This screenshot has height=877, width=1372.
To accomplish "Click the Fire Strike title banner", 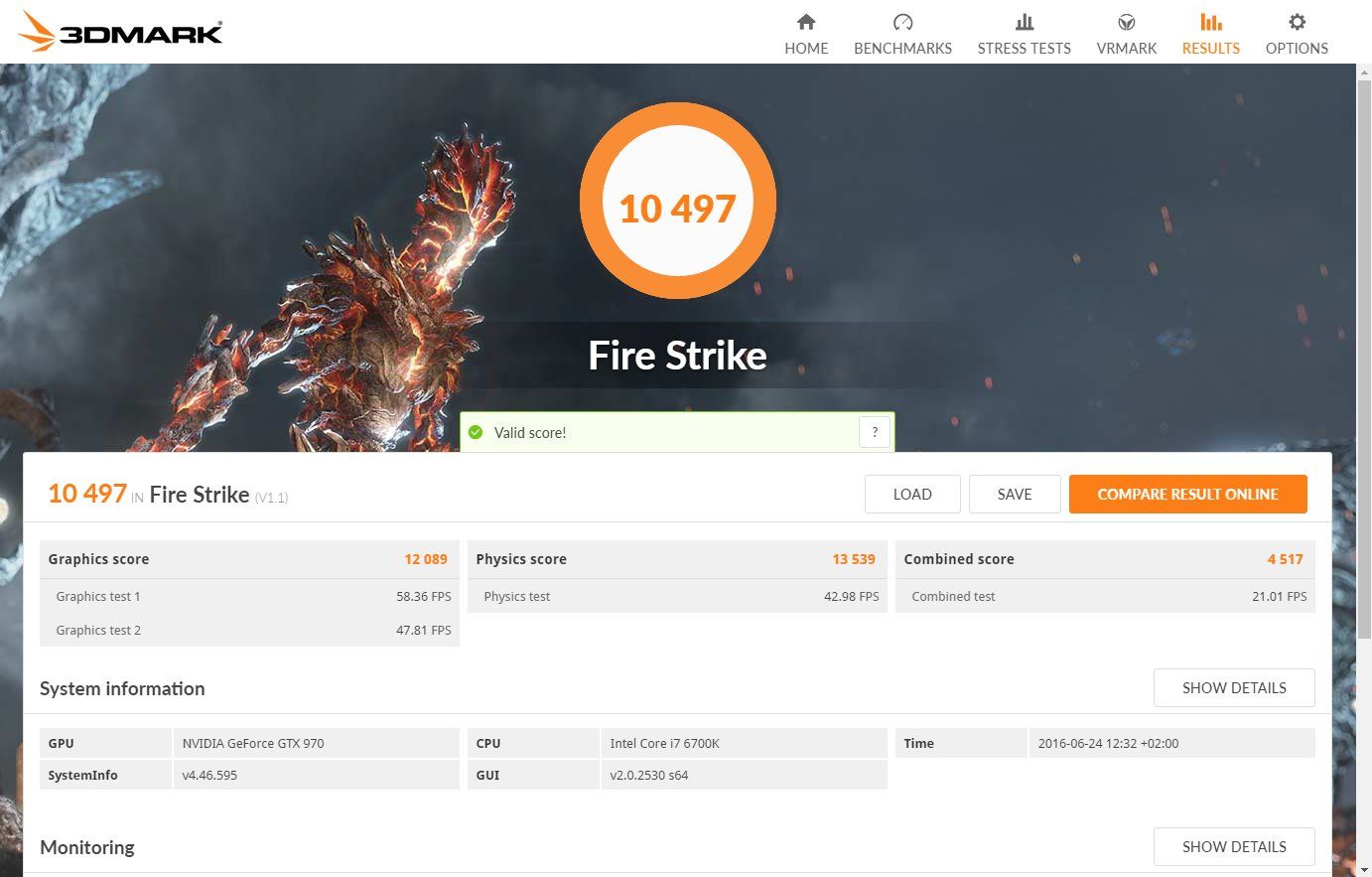I will [x=677, y=356].
